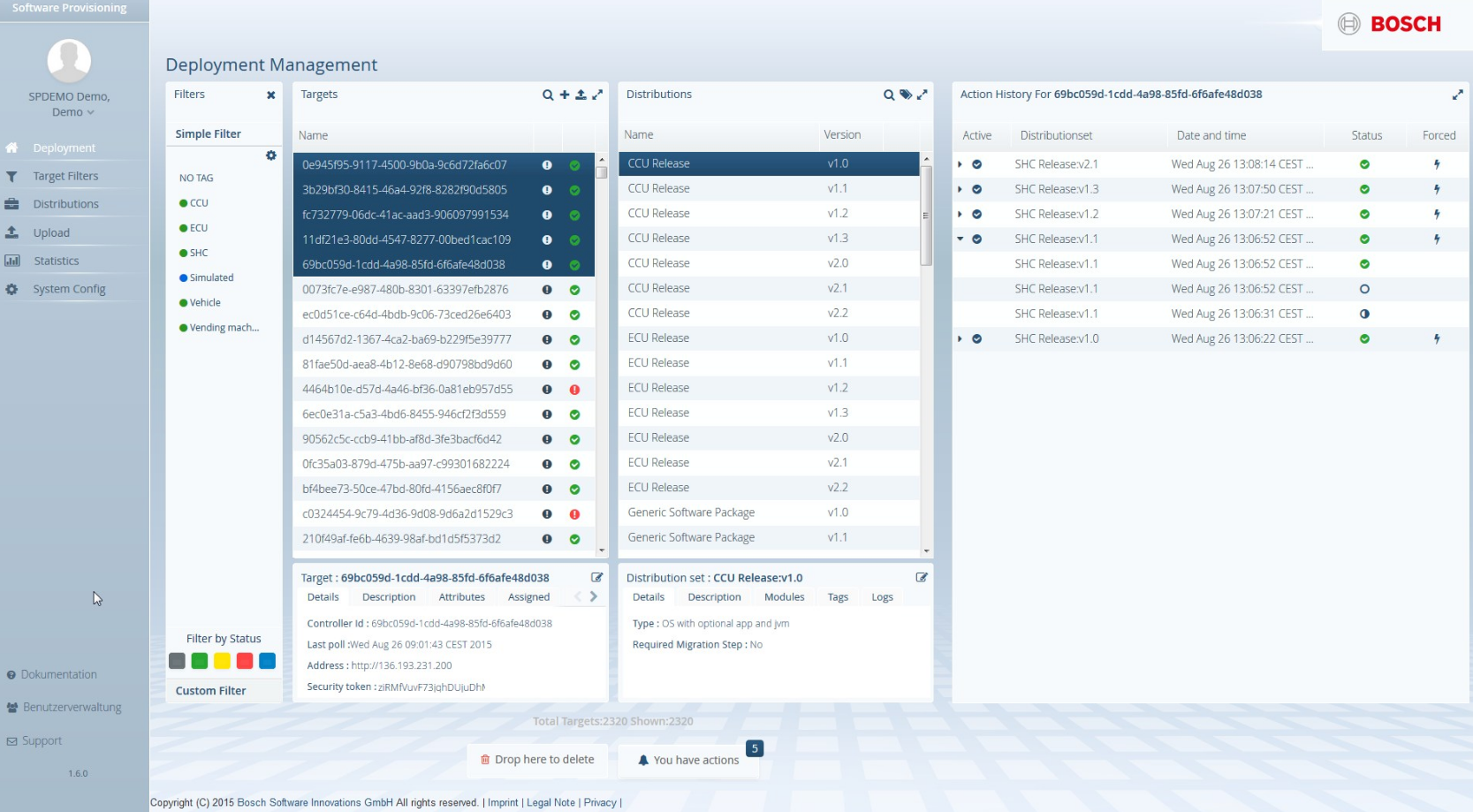Toggle the Simulated tag filter

(207, 277)
